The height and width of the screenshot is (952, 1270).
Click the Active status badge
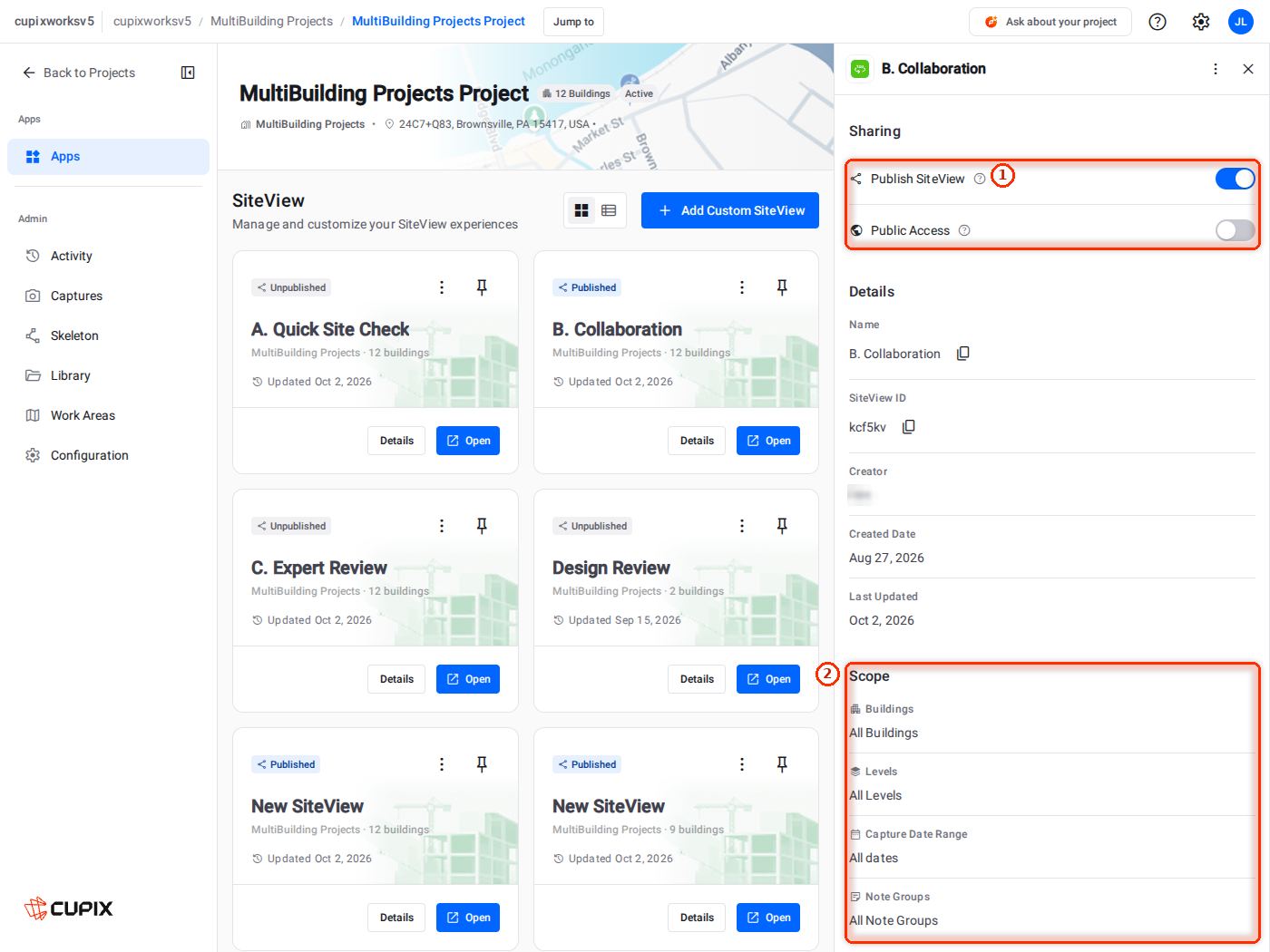point(639,93)
